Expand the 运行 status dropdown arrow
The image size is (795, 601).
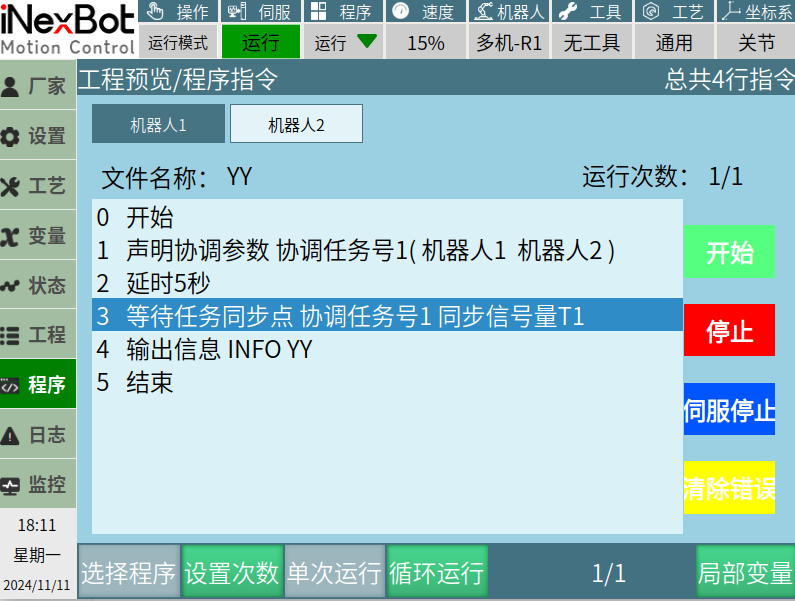pyautogui.click(x=367, y=42)
